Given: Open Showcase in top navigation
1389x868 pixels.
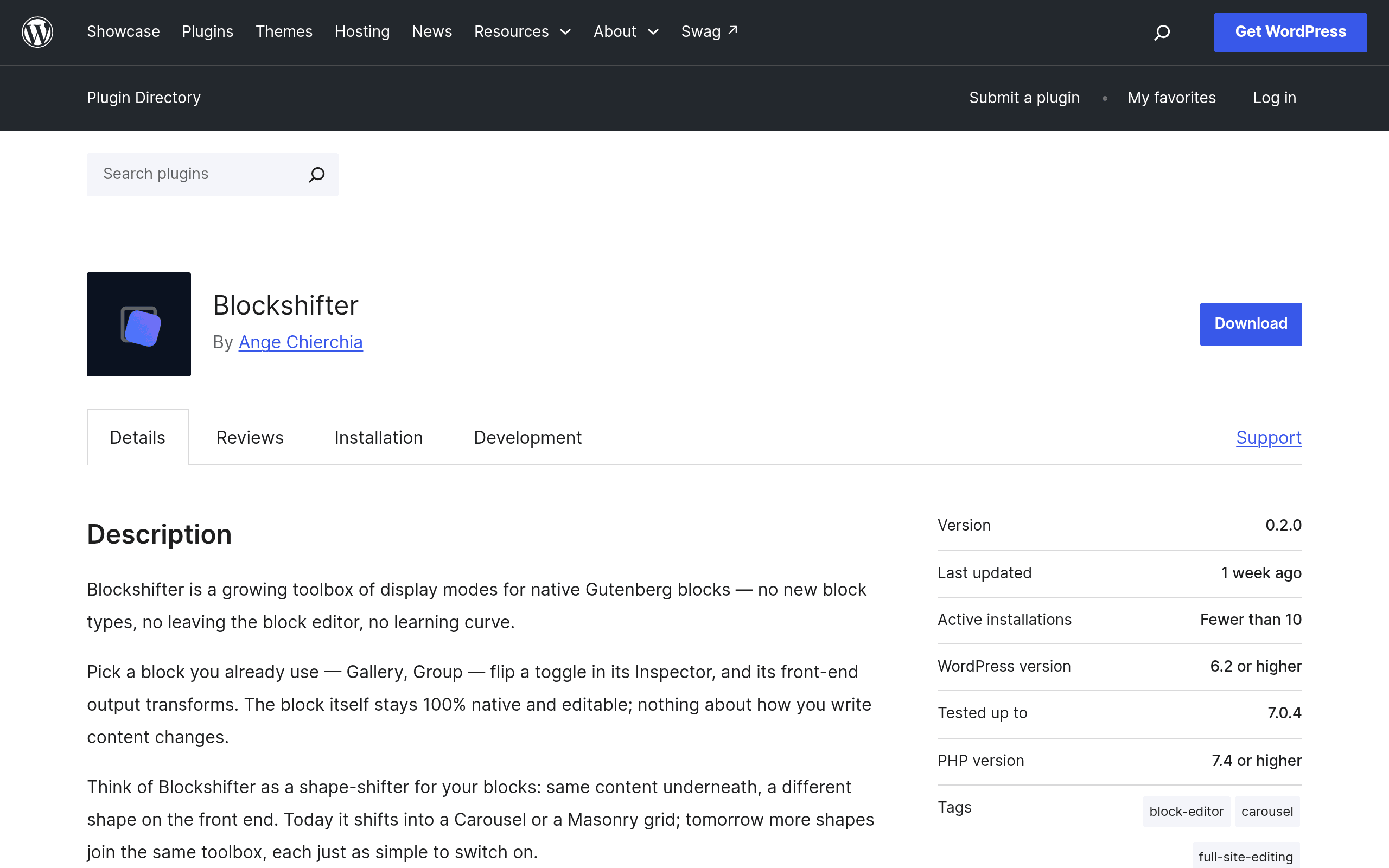Looking at the screenshot, I should click(x=123, y=31).
